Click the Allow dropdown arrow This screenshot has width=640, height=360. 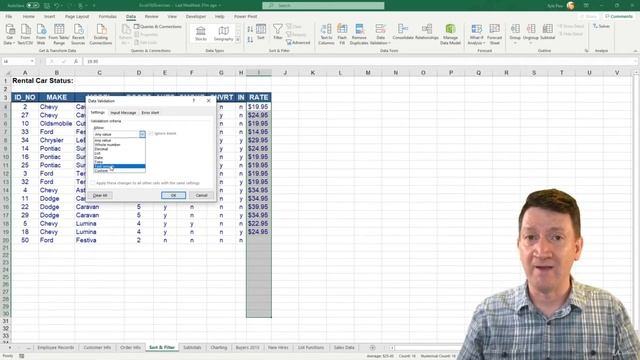pyautogui.click(x=142, y=134)
